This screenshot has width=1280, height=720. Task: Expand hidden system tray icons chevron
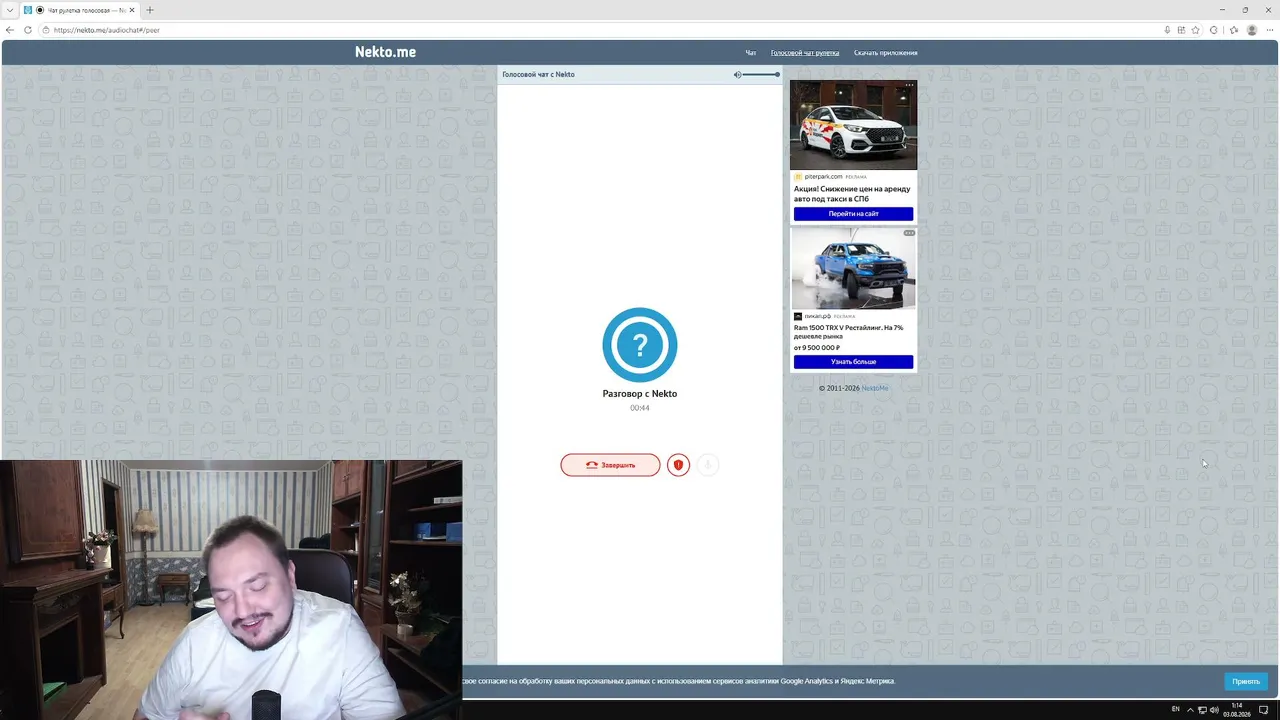(x=1190, y=710)
